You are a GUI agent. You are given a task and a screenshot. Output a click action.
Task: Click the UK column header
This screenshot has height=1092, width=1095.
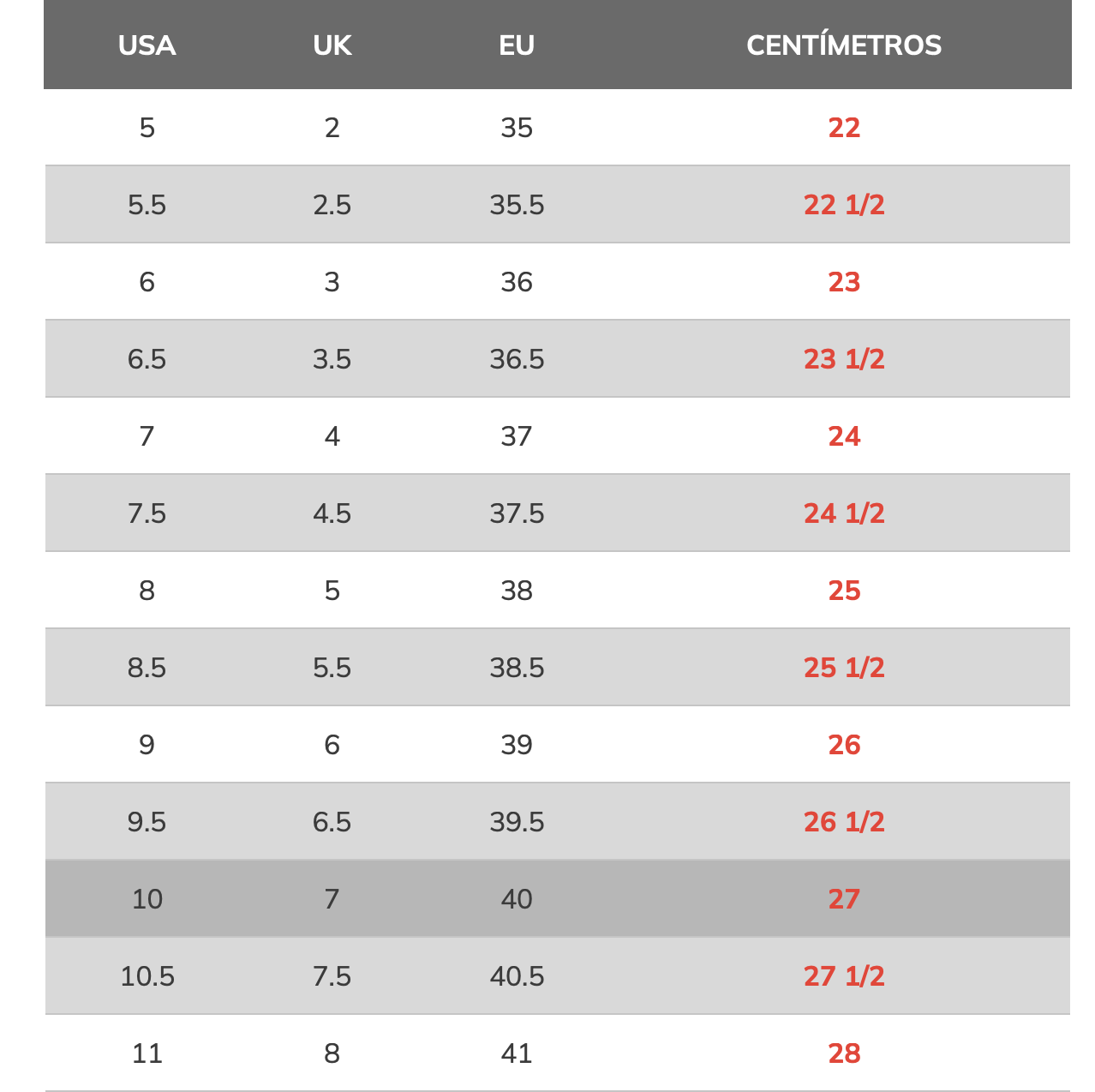tap(332, 45)
